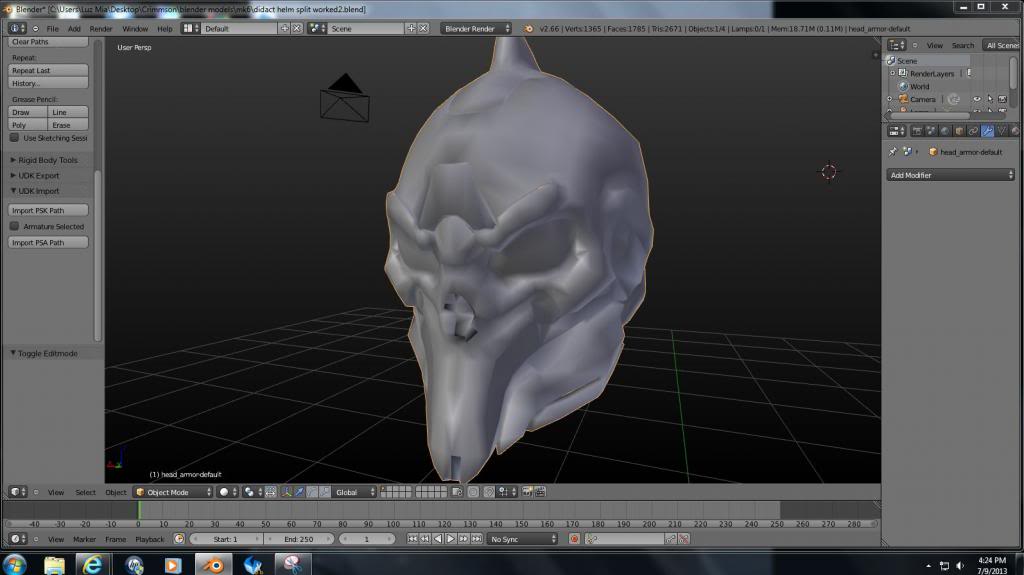Enable Use Sketching Sessions checkbox
Viewport: 1024px width, 575px height.
(14, 138)
